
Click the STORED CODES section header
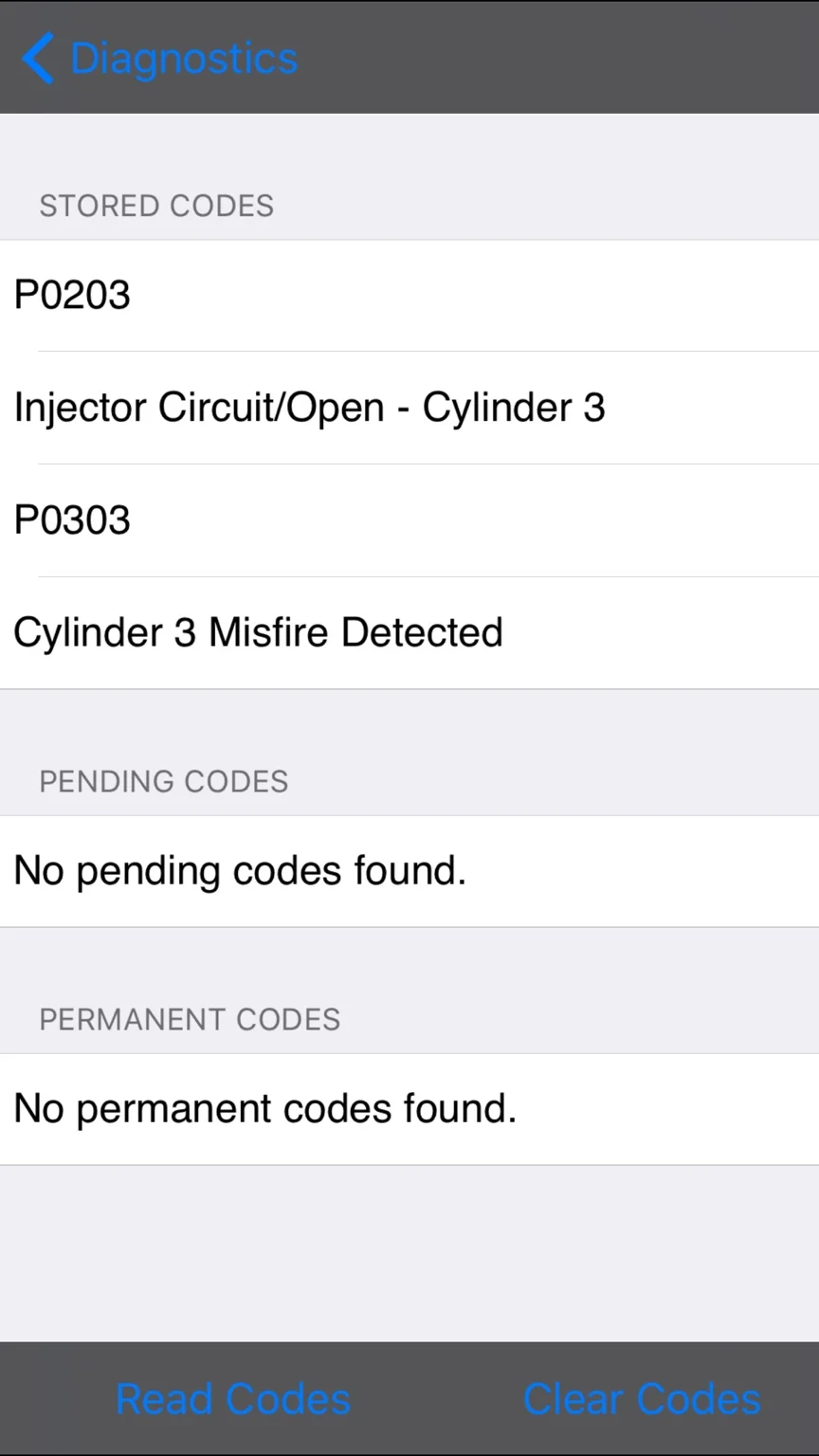click(x=156, y=206)
